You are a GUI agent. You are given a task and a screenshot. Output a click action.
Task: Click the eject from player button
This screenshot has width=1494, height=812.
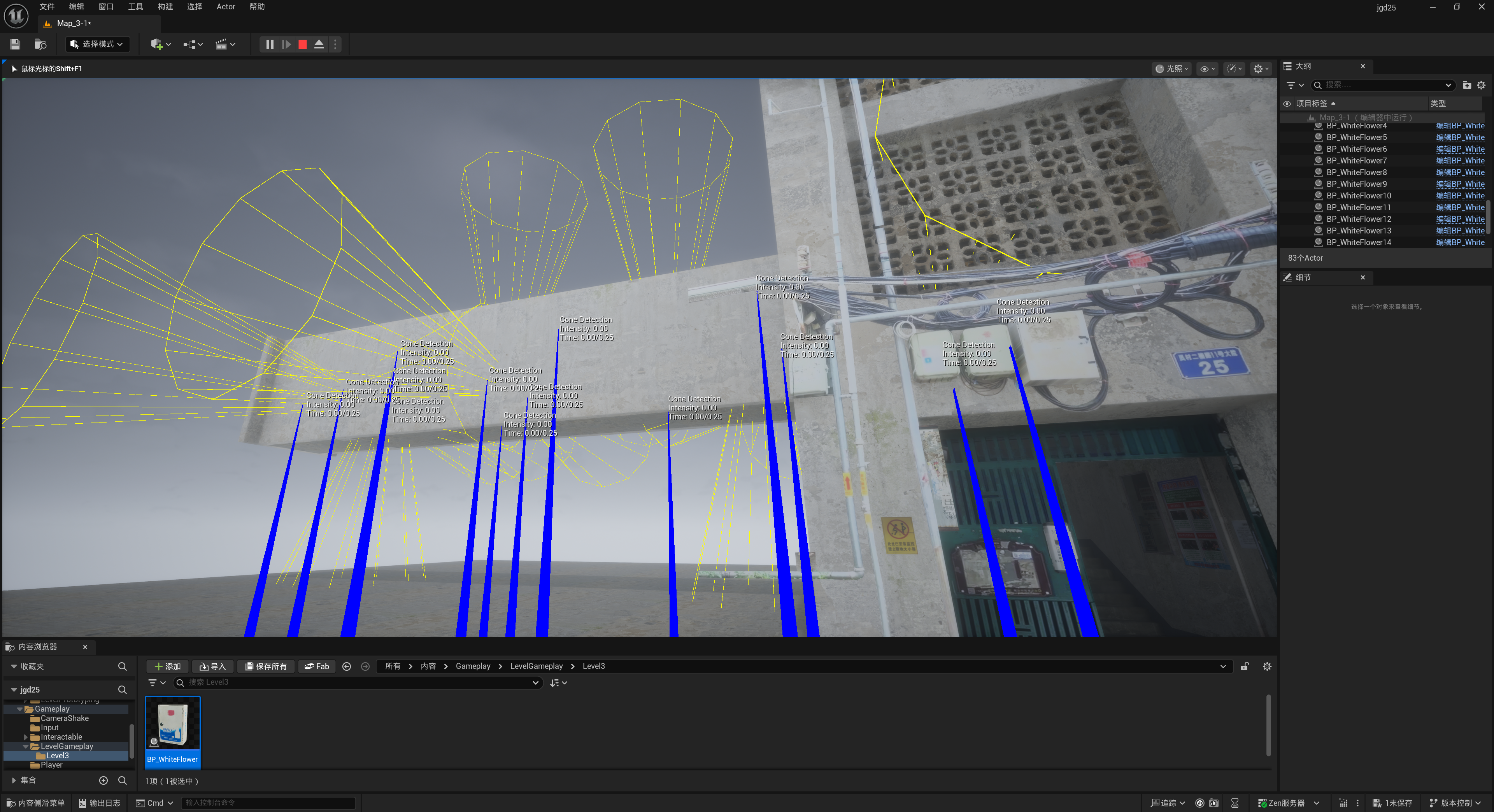[319, 44]
